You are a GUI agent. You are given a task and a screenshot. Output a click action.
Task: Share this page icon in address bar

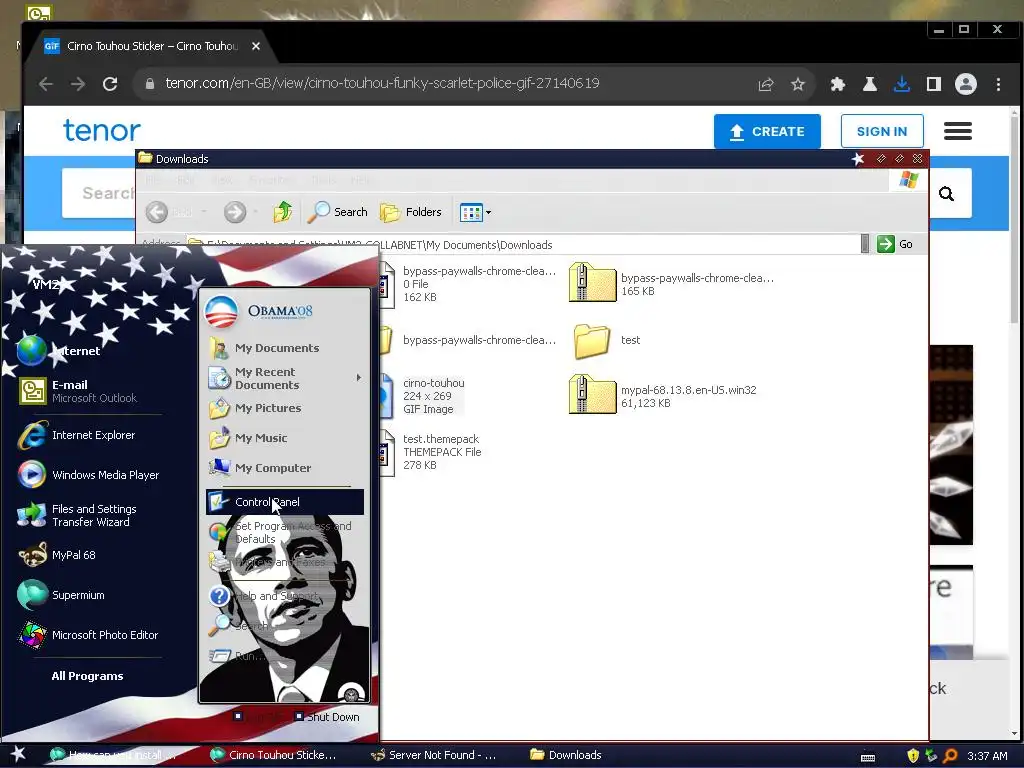click(x=765, y=84)
